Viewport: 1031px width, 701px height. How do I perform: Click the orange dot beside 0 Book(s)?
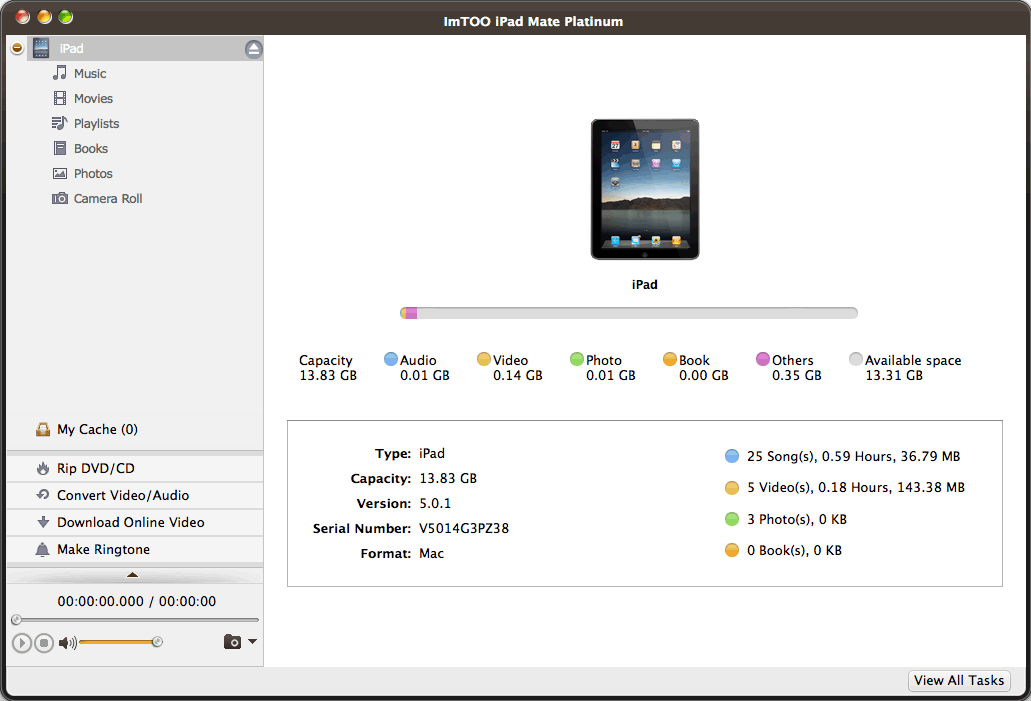click(x=732, y=550)
